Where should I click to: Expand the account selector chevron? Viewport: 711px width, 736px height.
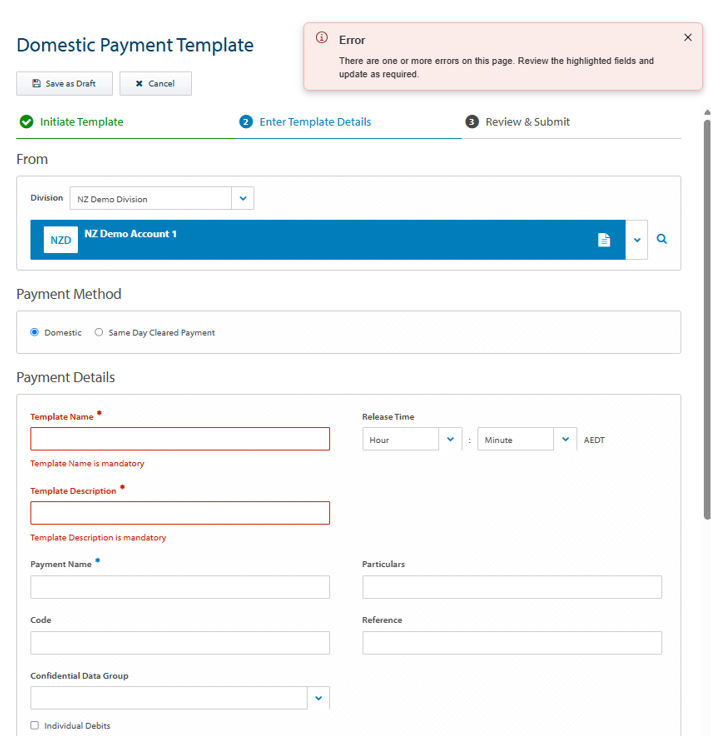coord(637,240)
